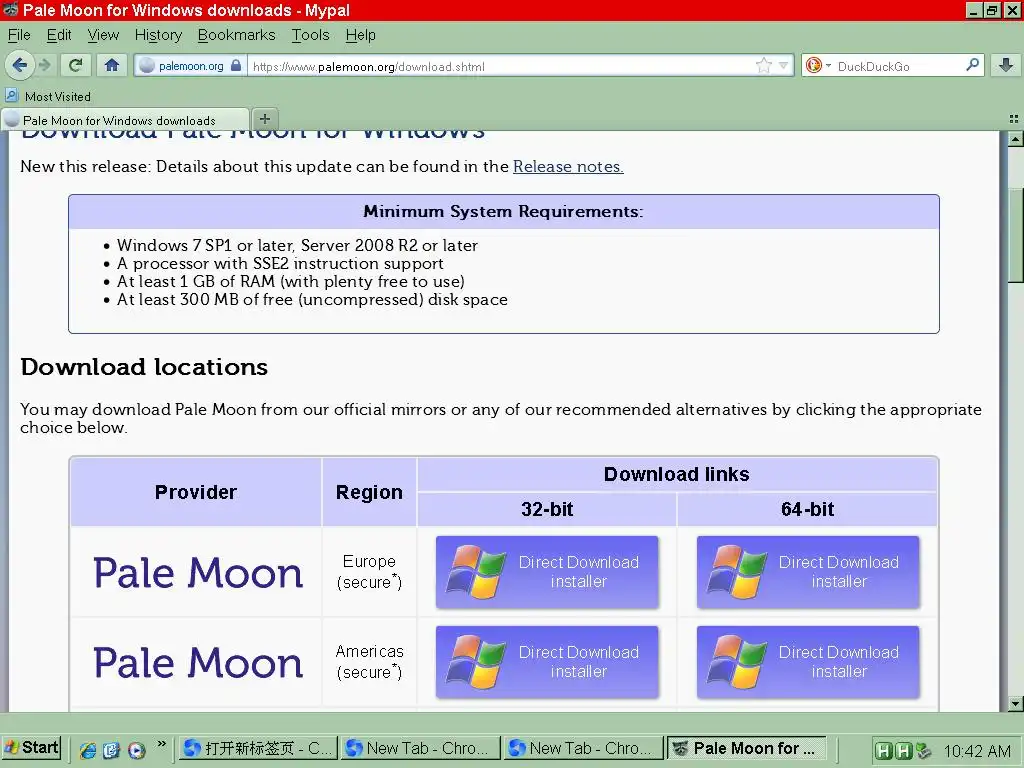Click the Pale Moon logo in Americas row

[x=198, y=663]
